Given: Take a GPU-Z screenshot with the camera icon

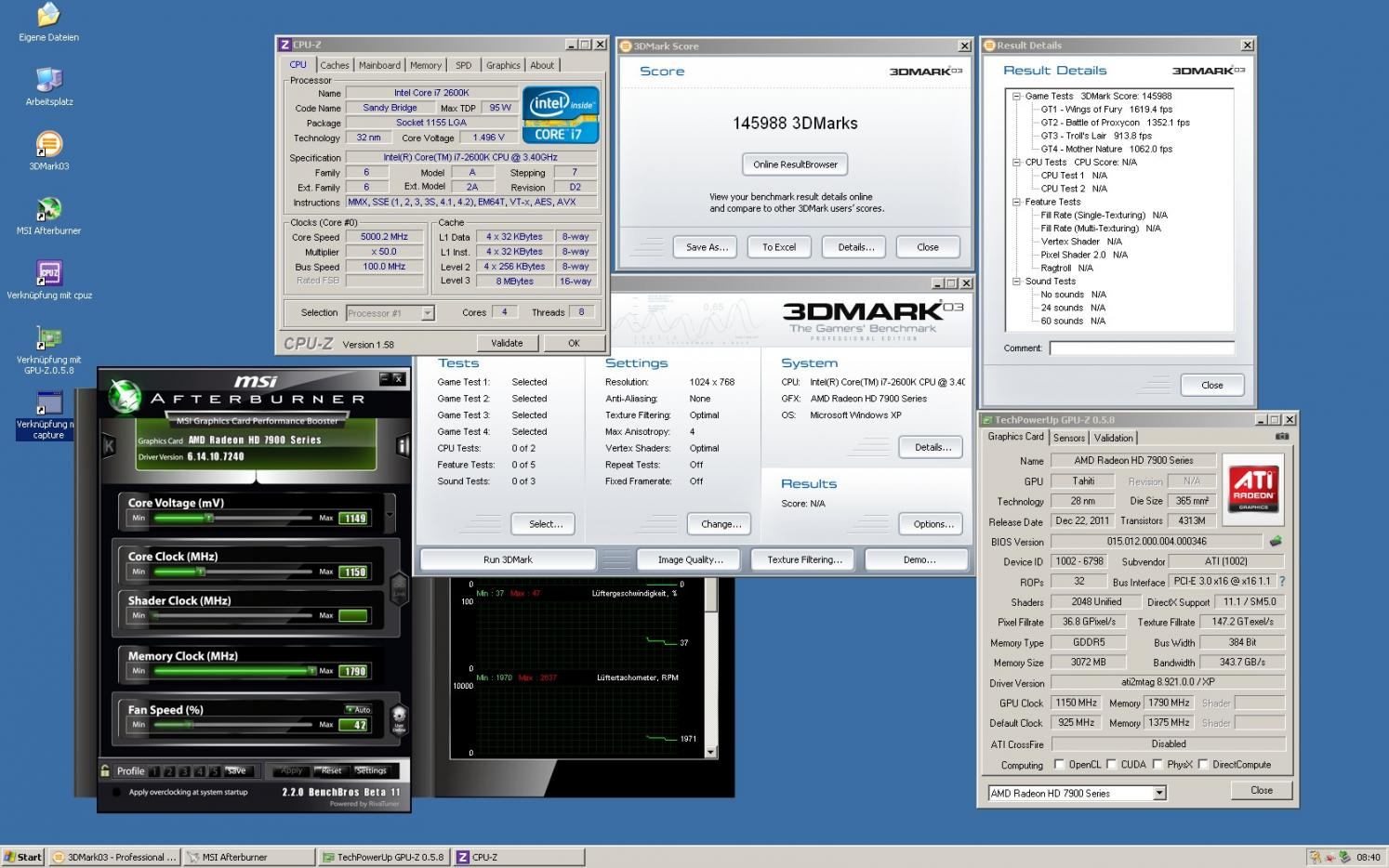Looking at the screenshot, I should [x=1282, y=436].
